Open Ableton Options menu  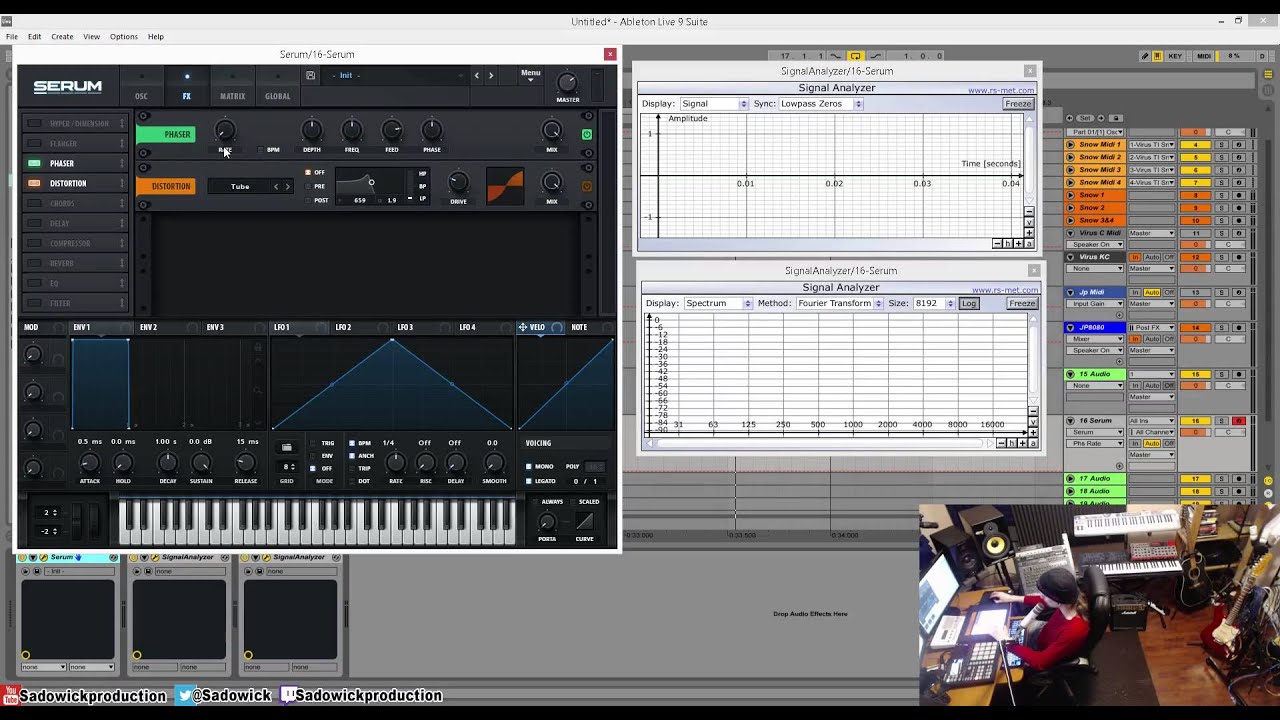coord(124,36)
